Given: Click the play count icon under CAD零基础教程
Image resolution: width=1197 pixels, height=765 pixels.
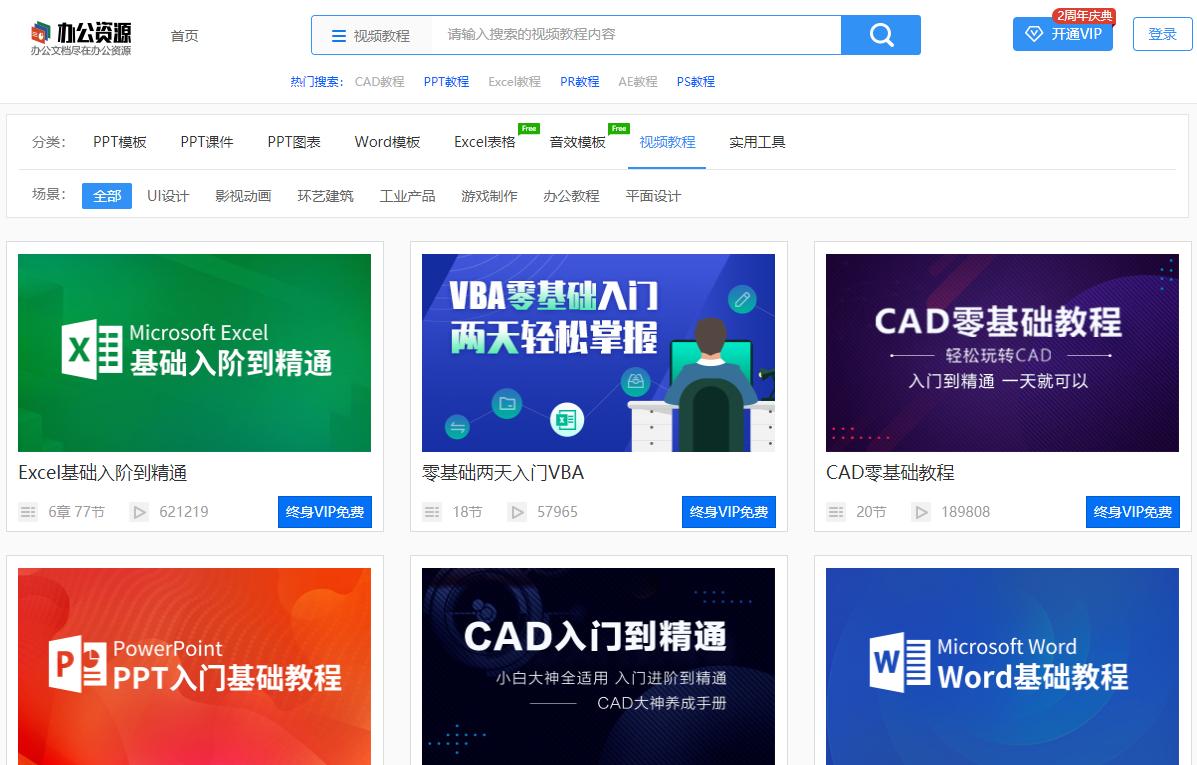Looking at the screenshot, I should [921, 511].
